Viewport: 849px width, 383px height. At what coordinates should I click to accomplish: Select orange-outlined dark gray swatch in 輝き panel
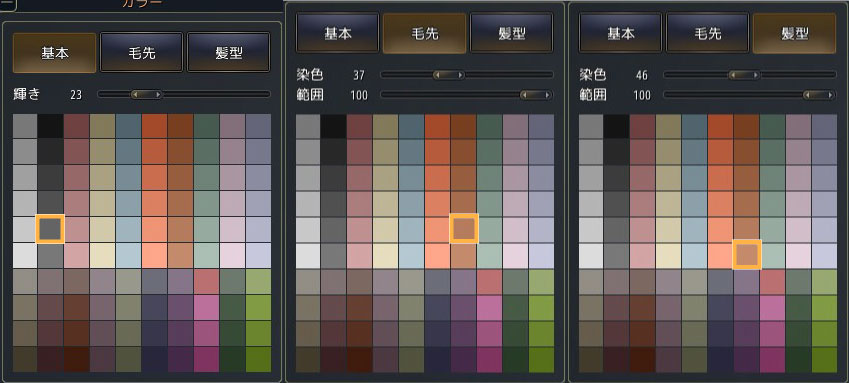[x=50, y=229]
